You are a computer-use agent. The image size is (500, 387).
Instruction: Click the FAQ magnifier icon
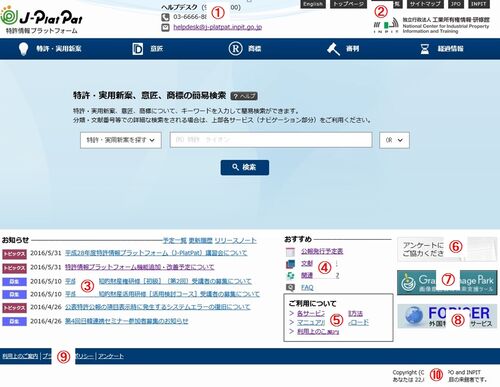(x=290, y=287)
